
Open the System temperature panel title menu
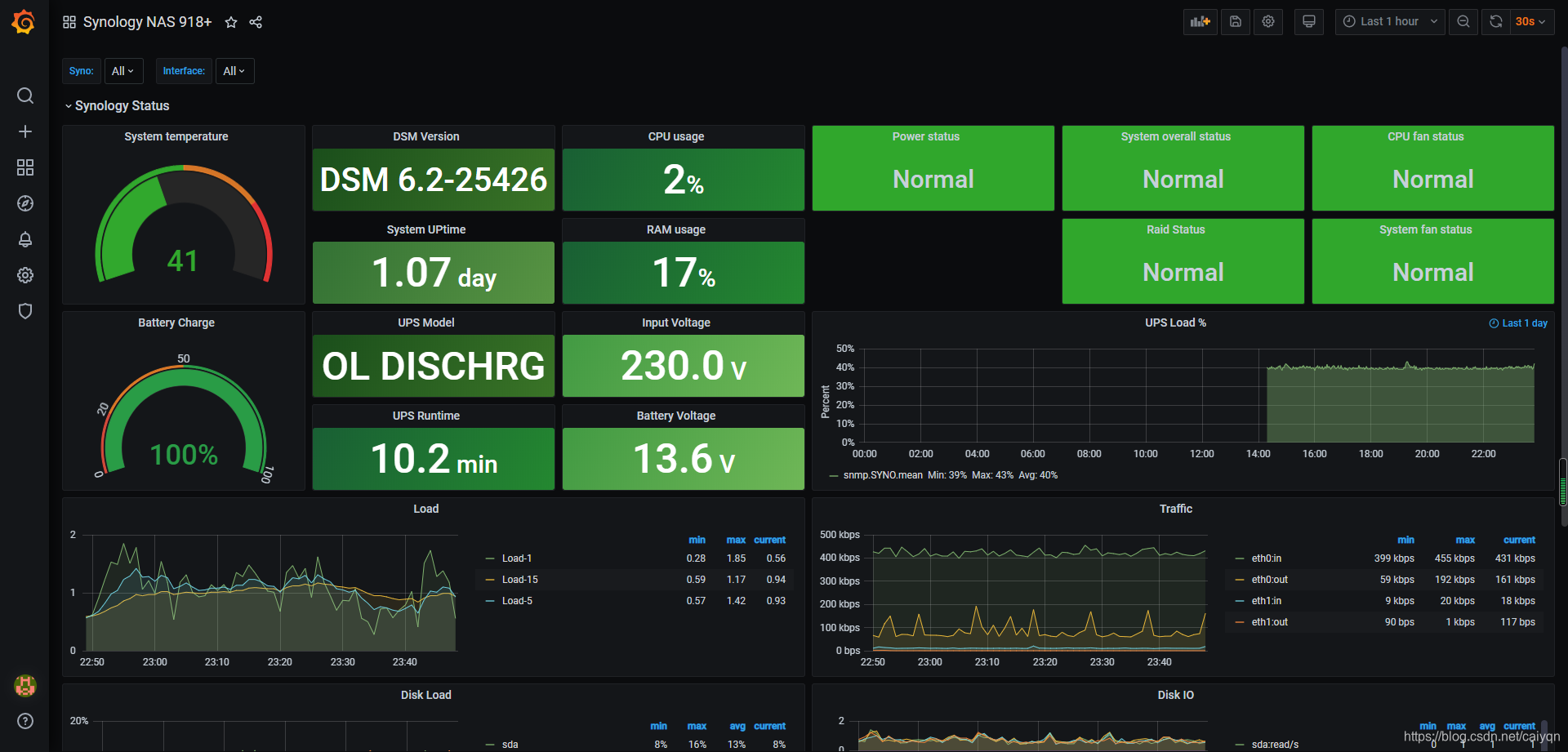[x=176, y=136]
